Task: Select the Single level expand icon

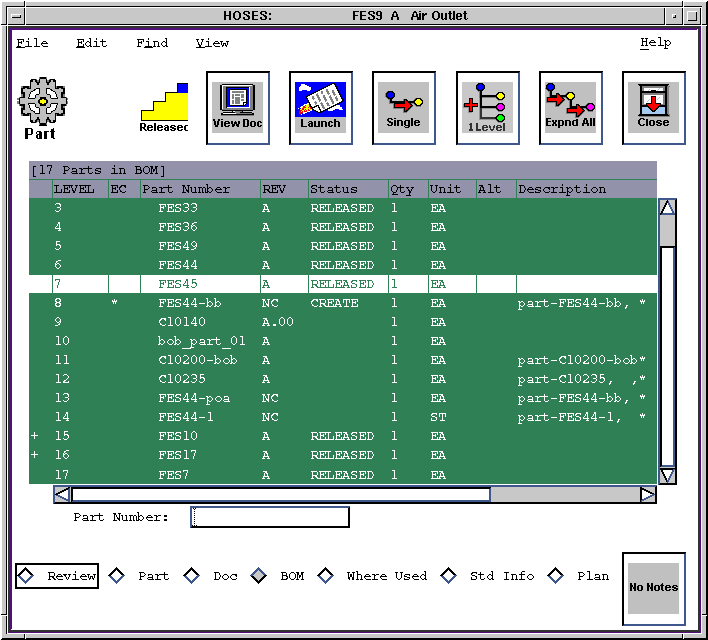Action: 403,104
